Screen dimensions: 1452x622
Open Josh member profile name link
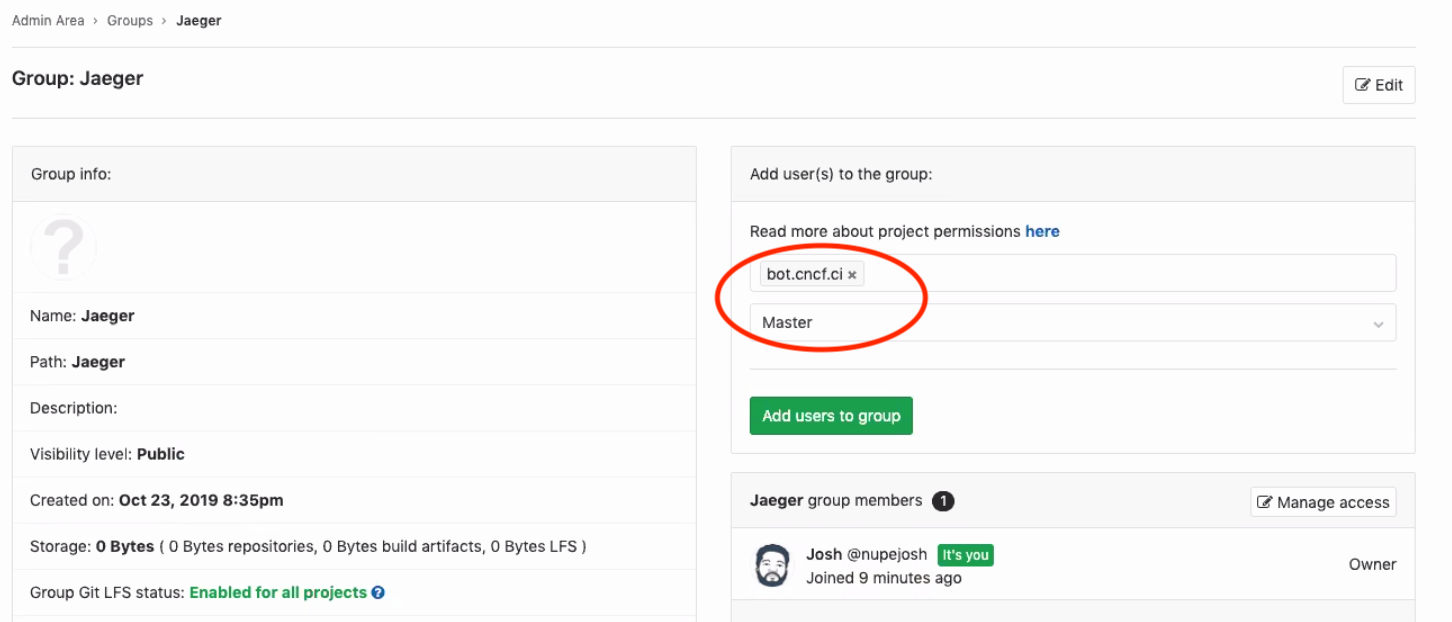(824, 554)
